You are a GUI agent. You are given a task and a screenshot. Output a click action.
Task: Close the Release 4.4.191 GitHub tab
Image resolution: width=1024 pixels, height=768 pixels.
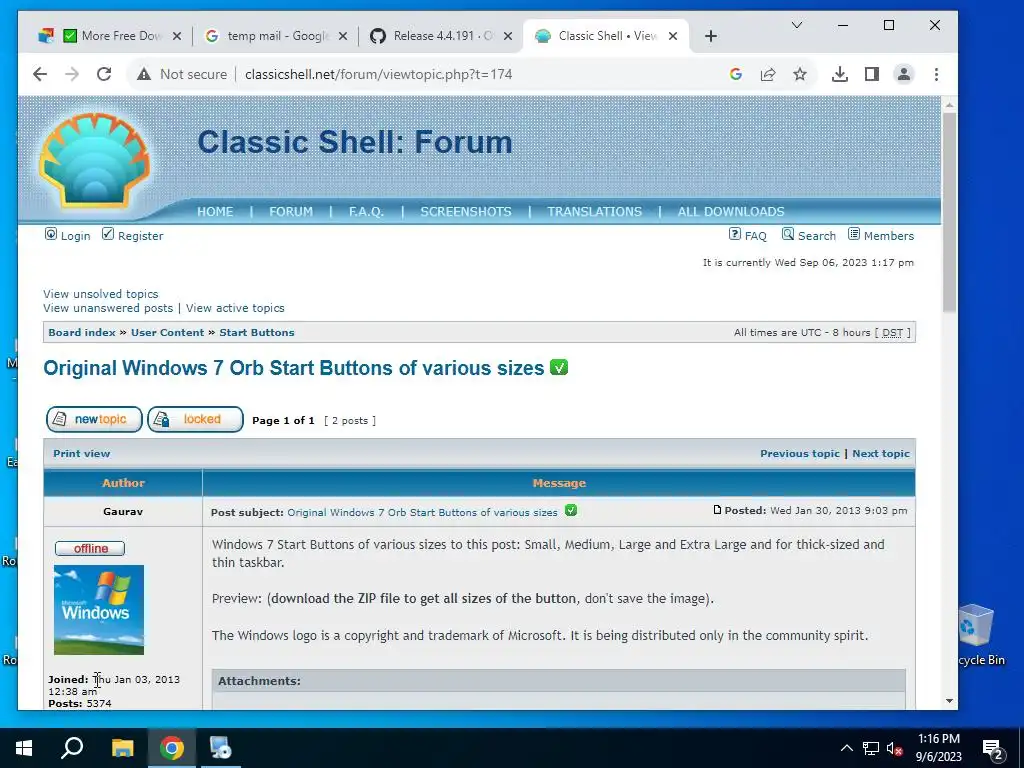[509, 37]
